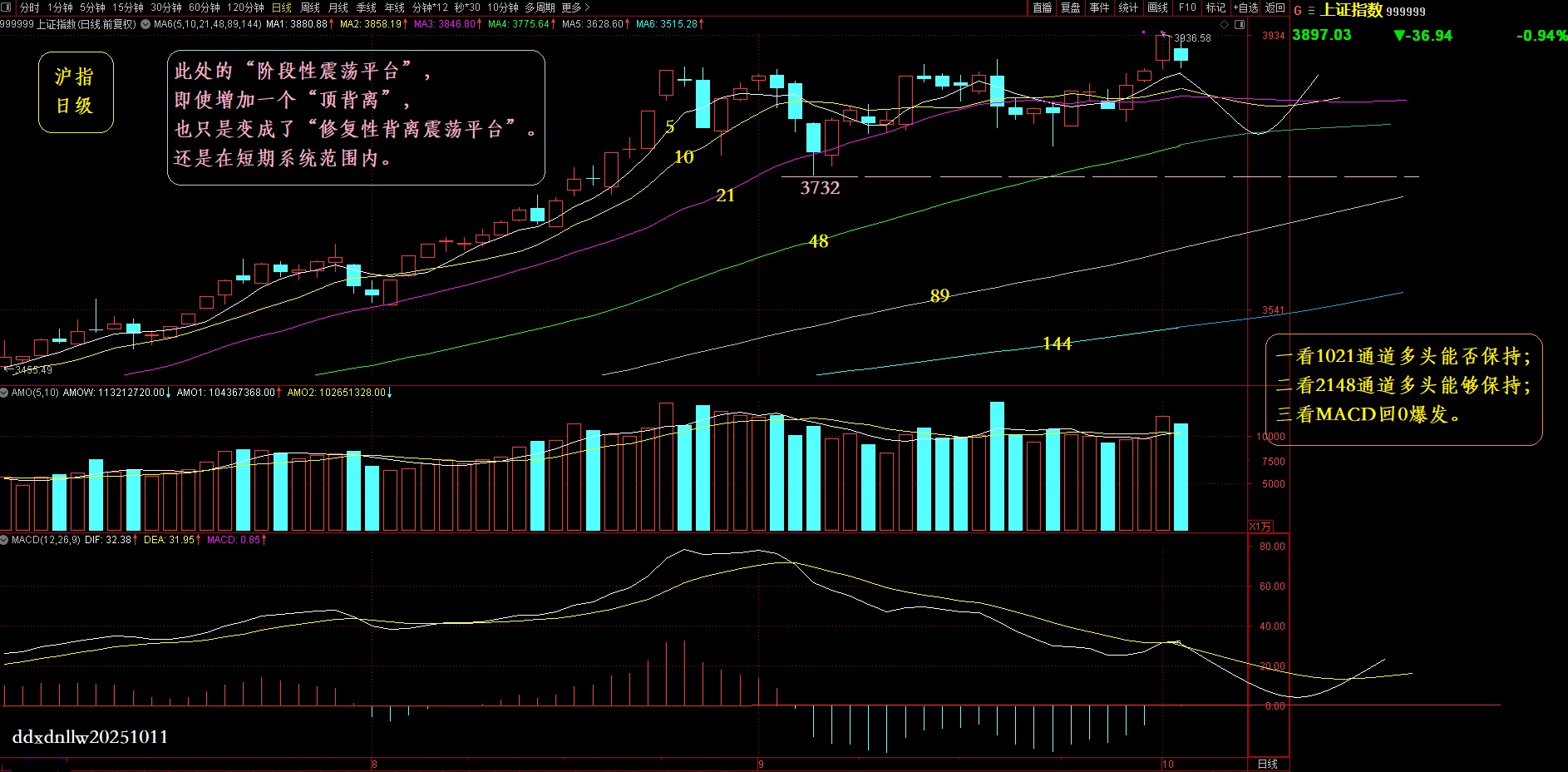Click the 直播 live broadcast button
The image size is (1568, 772).
[1043, 7]
